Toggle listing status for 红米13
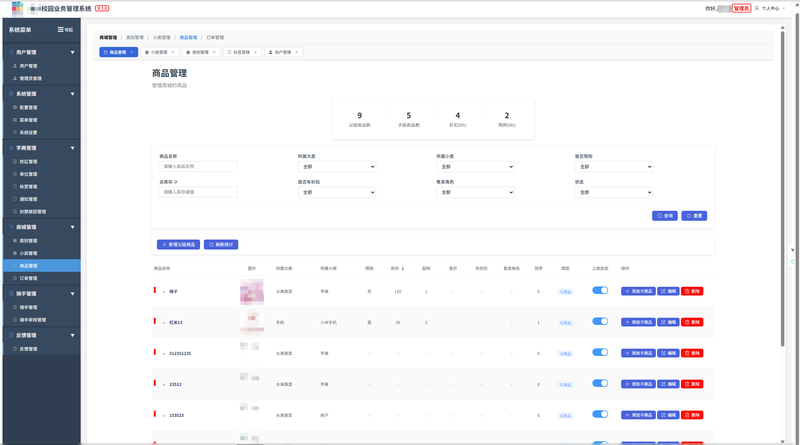Viewport: 800px width, 445px height. [600, 322]
